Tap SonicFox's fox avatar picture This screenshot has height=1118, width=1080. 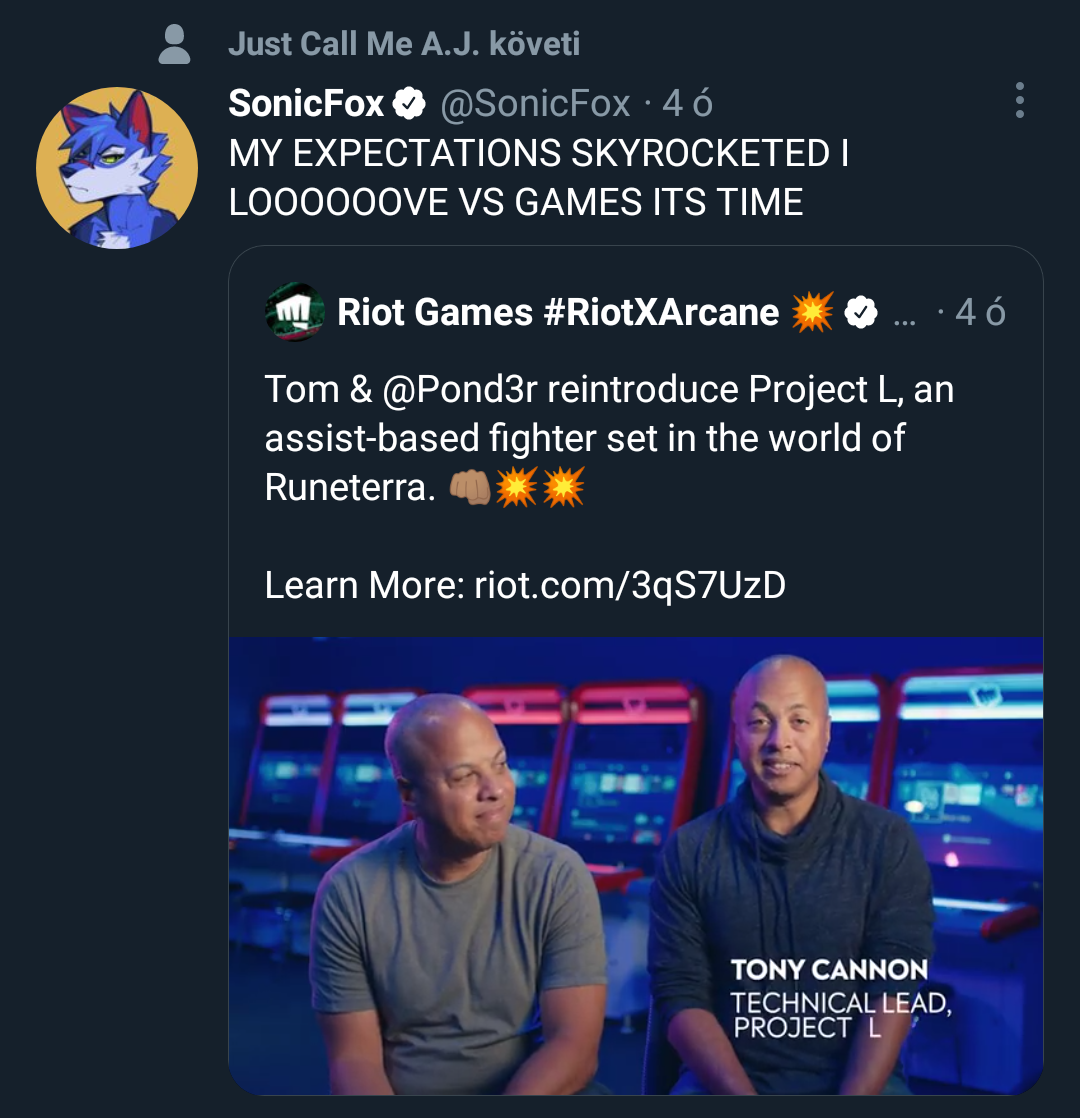[x=117, y=168]
